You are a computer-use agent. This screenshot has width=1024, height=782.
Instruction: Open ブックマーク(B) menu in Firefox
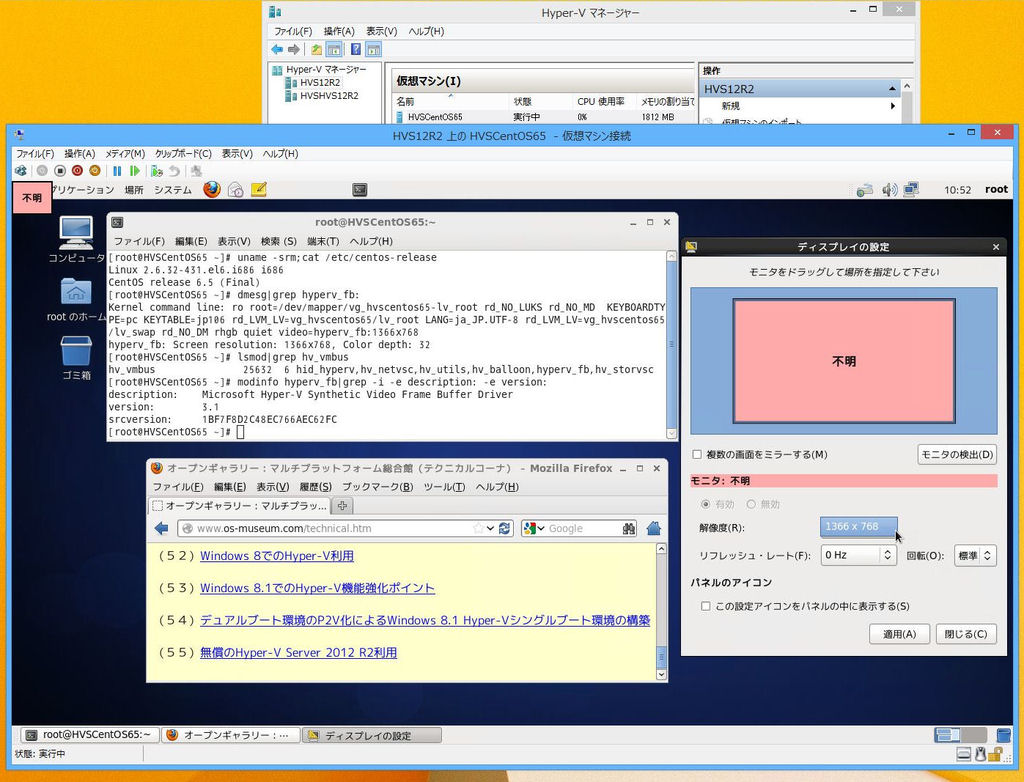coord(377,487)
